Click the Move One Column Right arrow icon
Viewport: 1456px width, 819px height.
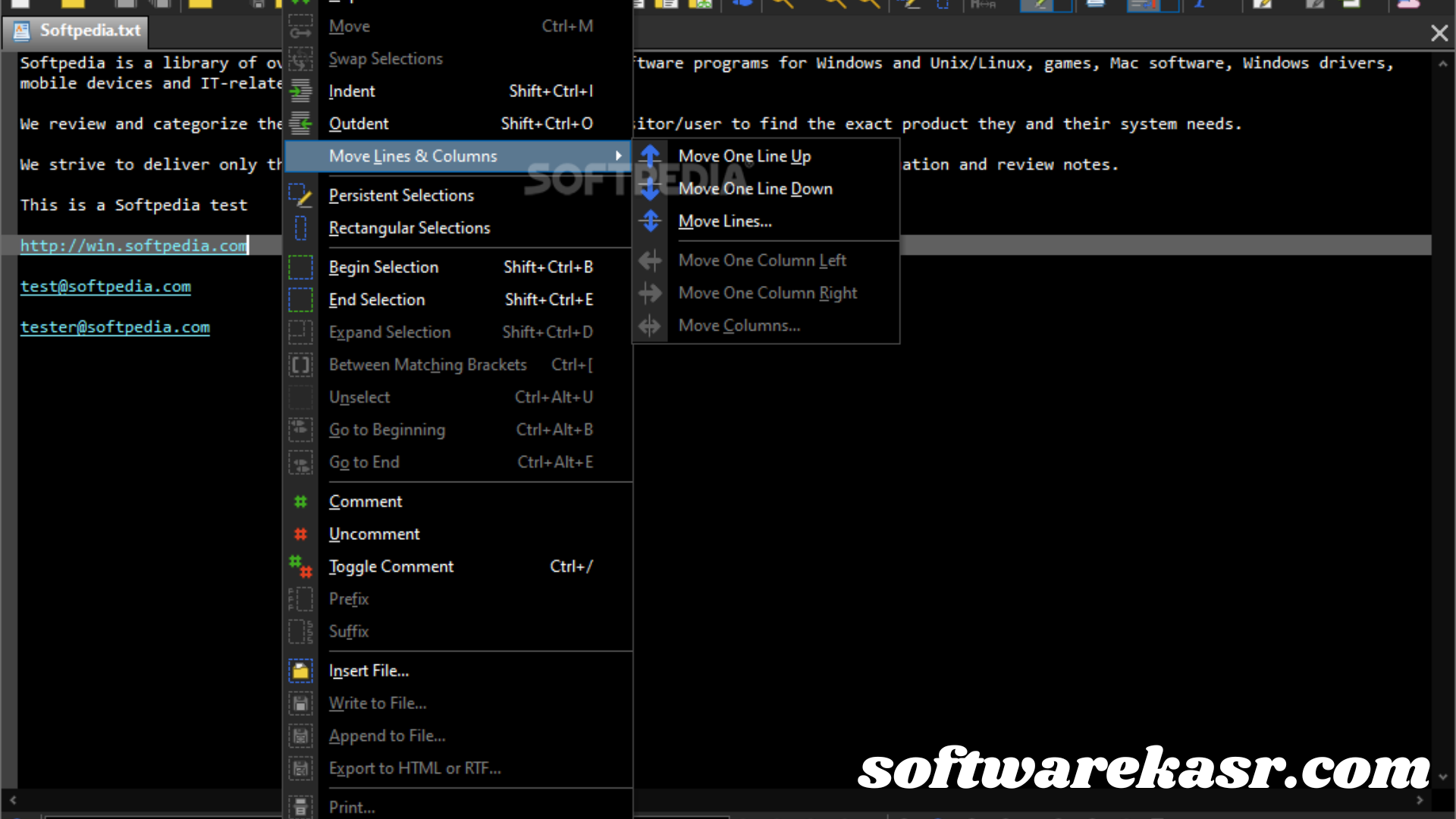coord(650,293)
